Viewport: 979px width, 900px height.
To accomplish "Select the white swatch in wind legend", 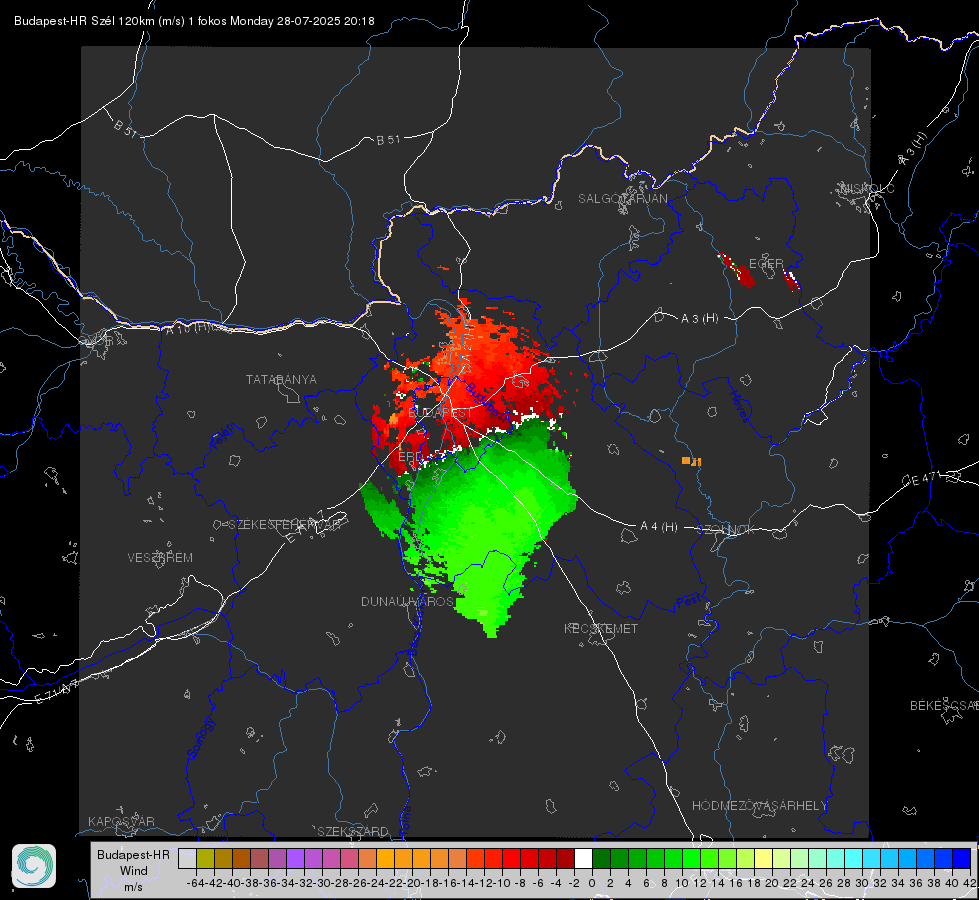I will (x=583, y=859).
